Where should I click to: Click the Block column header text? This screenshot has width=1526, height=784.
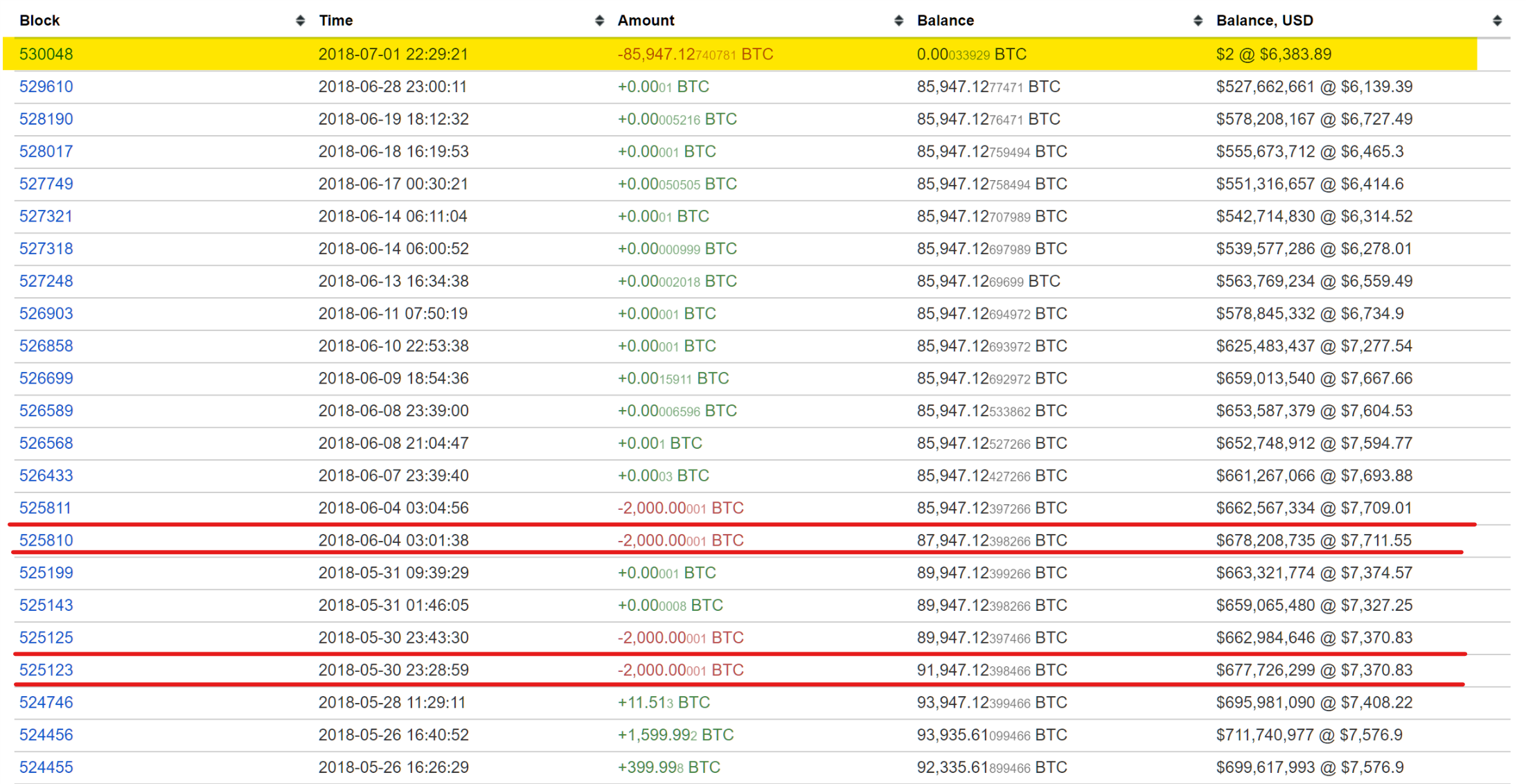click(x=39, y=21)
